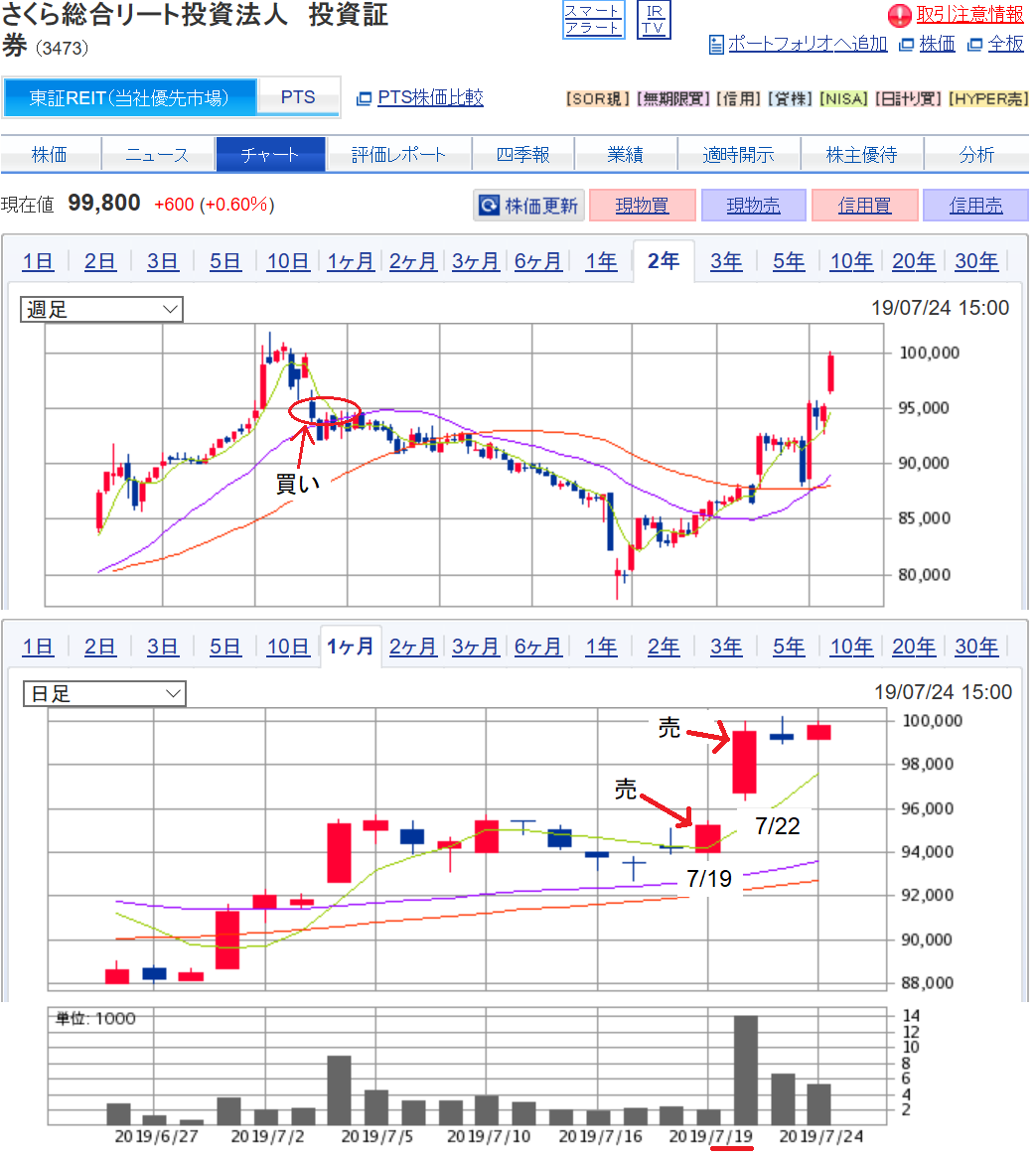Click the tallest volume bar on 7/22
This screenshot has width=1036, height=1157.
[x=745, y=1071]
